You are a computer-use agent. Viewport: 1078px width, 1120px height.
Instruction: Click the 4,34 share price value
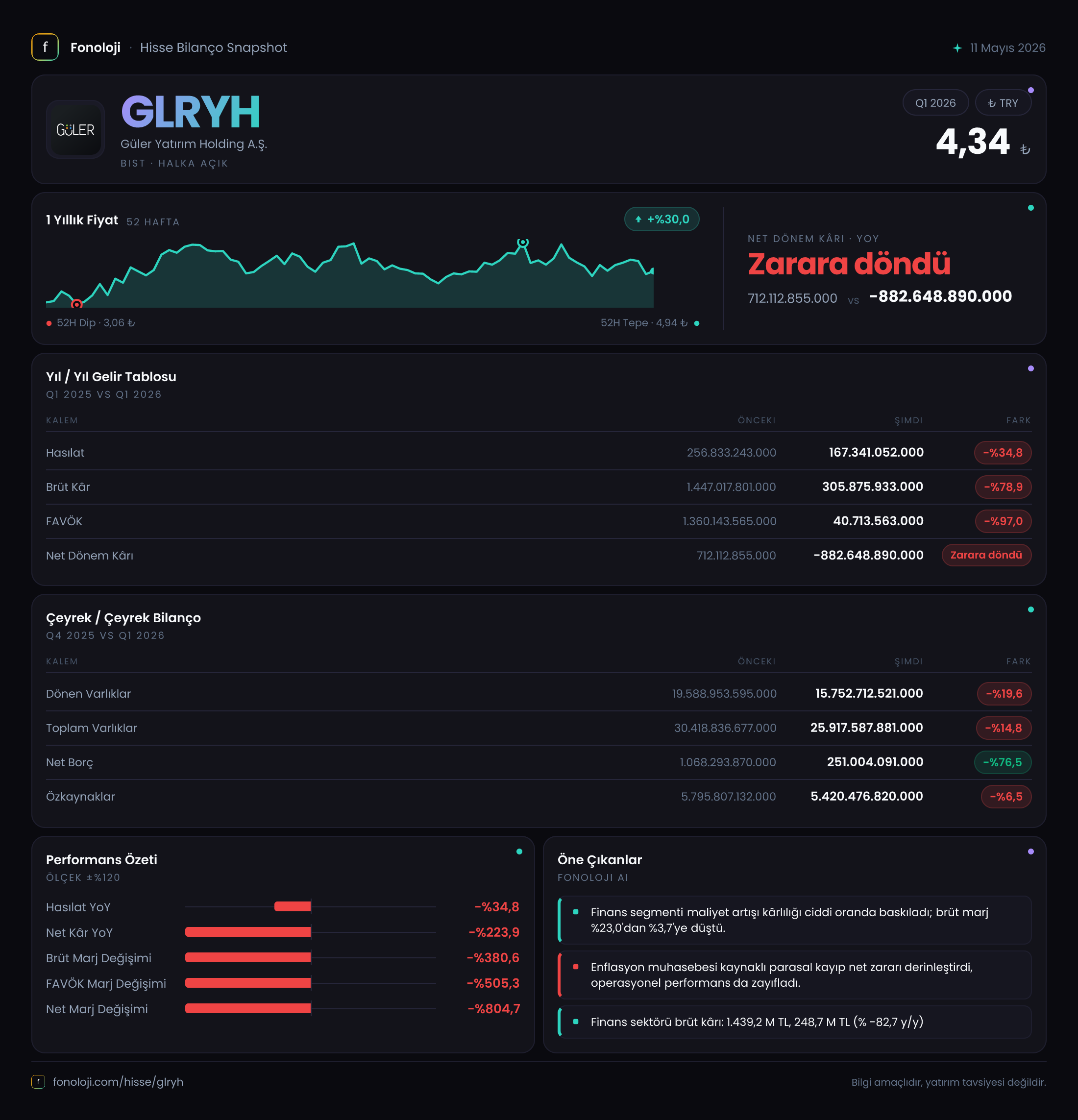click(972, 142)
